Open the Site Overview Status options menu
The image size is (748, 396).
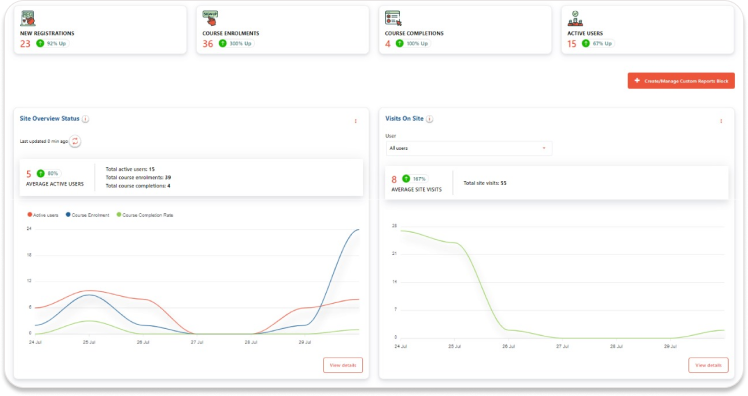pos(355,121)
